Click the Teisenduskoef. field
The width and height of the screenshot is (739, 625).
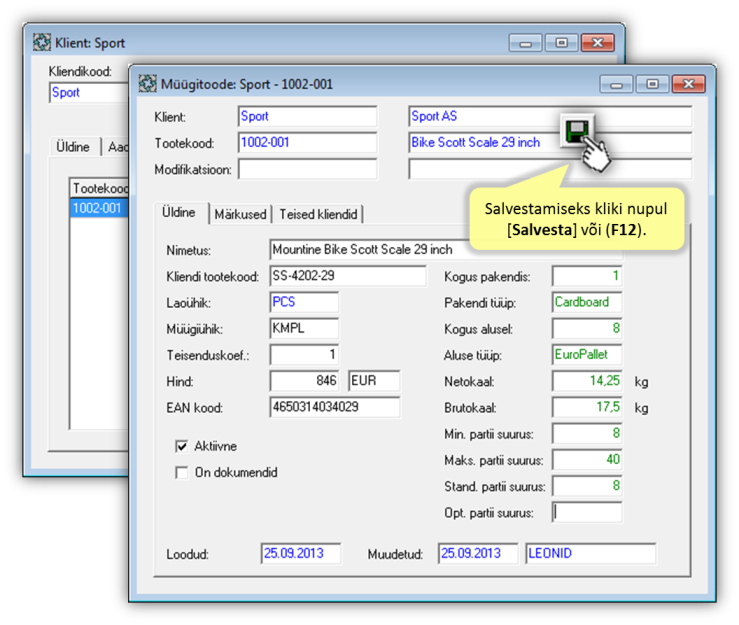(x=304, y=354)
